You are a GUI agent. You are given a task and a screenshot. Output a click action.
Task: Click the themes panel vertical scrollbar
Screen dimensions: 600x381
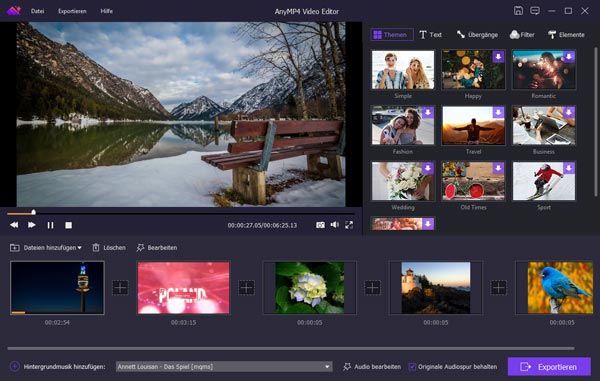[595, 122]
